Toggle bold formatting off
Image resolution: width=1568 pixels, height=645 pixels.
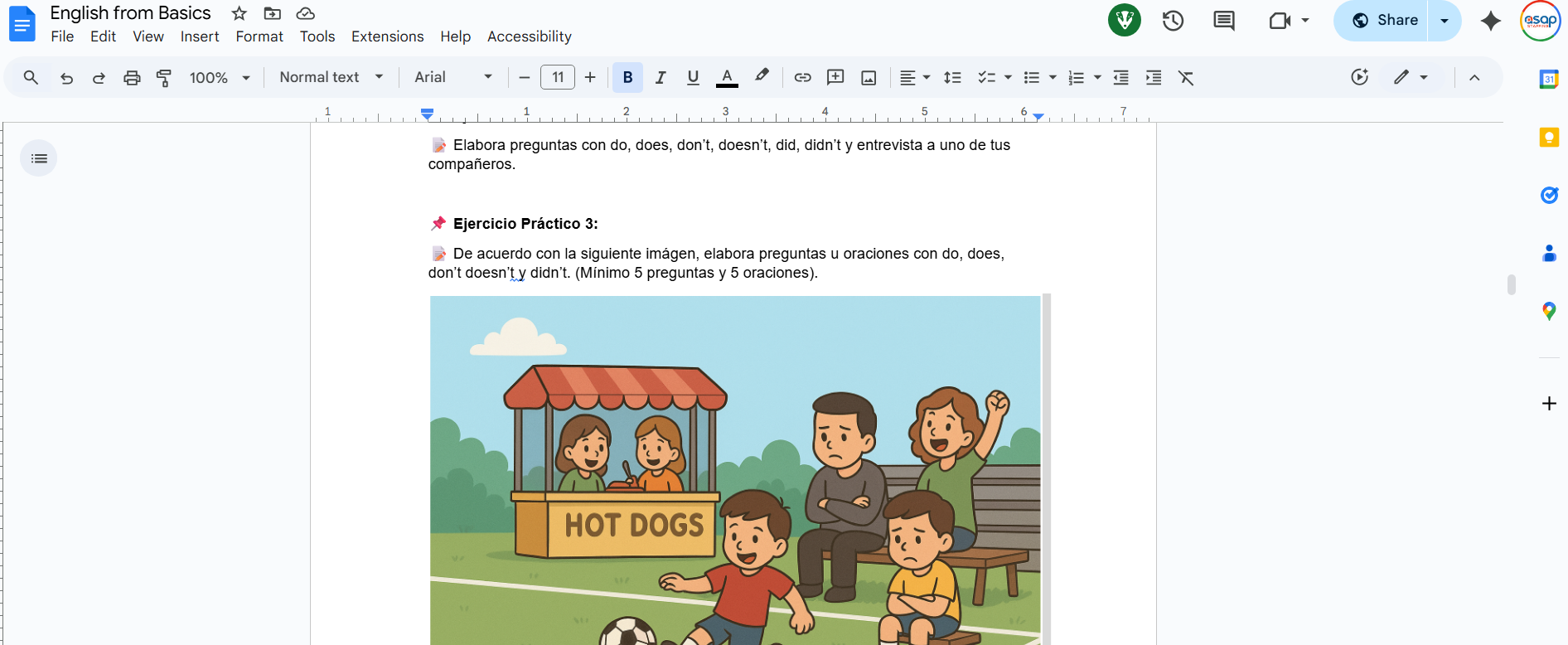pos(627,78)
